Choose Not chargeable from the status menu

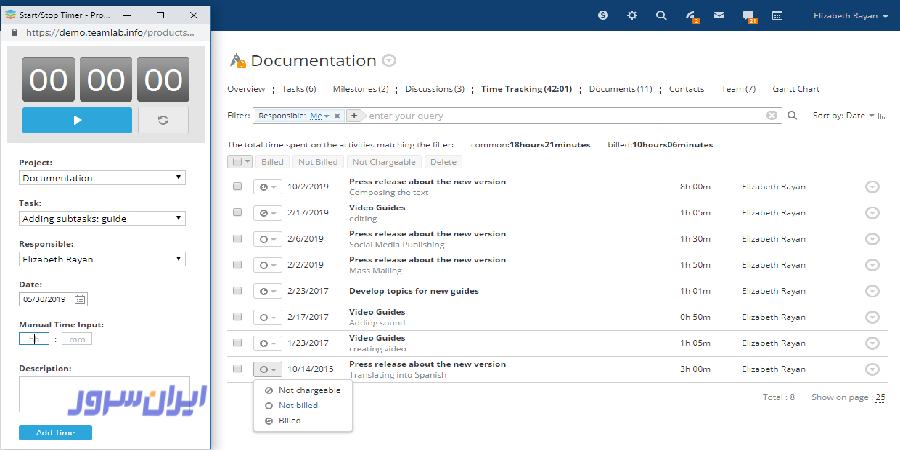(x=307, y=390)
